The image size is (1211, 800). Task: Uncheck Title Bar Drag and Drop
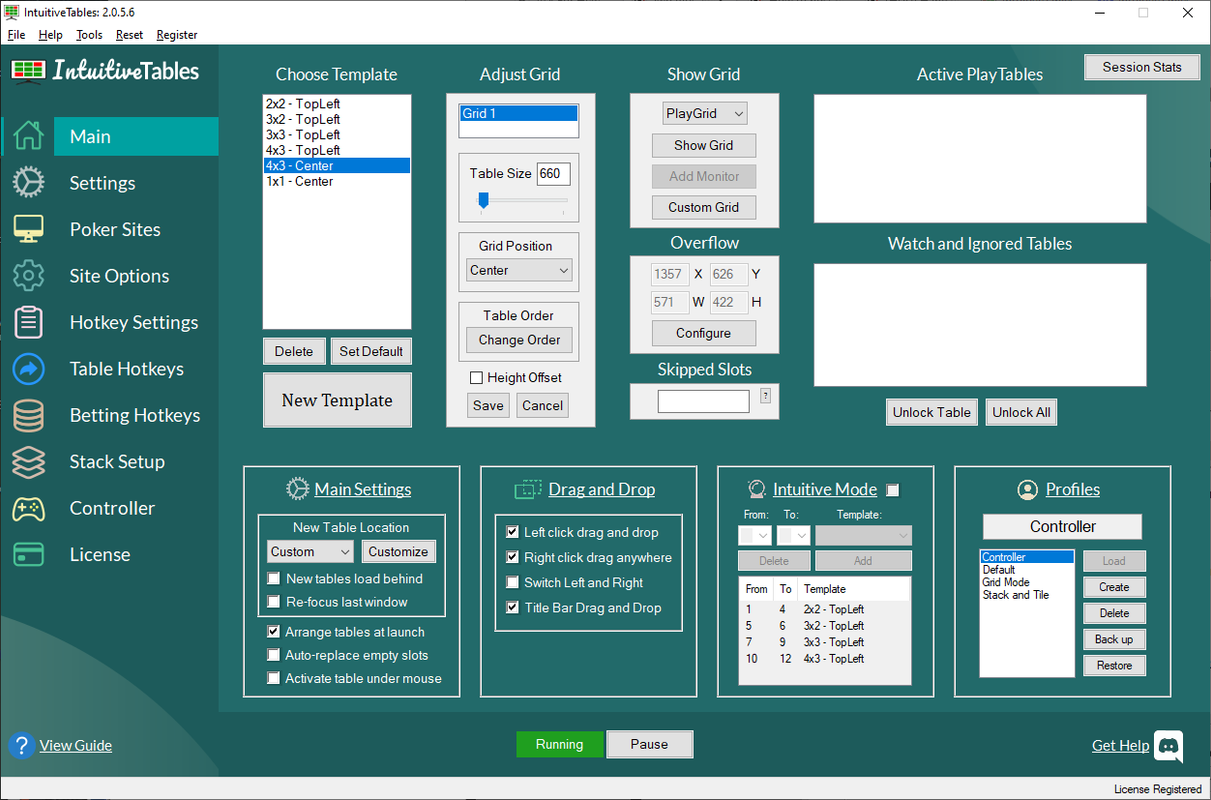[513, 607]
